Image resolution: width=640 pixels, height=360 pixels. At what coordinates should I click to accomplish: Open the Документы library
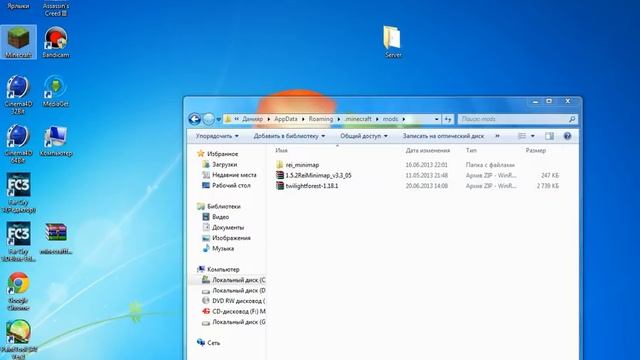point(228,227)
